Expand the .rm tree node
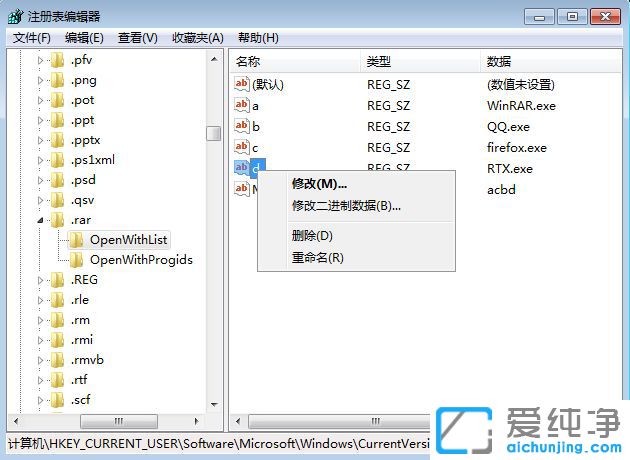The image size is (630, 460). tap(40, 320)
